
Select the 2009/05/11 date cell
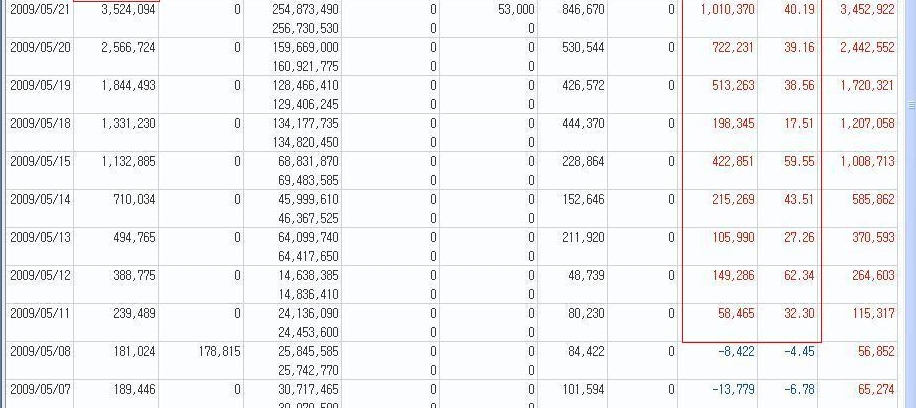[40, 313]
